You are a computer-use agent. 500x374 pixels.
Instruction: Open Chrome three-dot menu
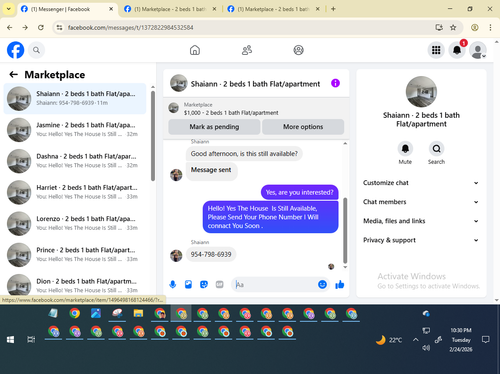tap(490, 27)
